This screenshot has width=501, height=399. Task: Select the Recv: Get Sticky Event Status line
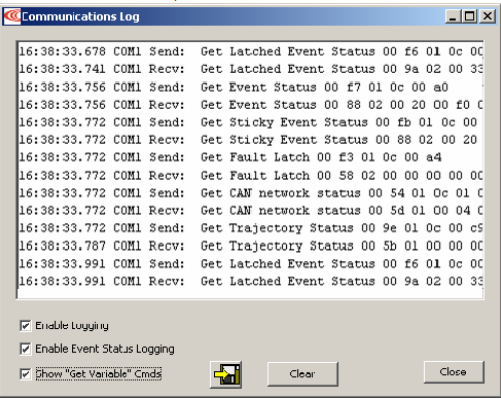coord(251,140)
